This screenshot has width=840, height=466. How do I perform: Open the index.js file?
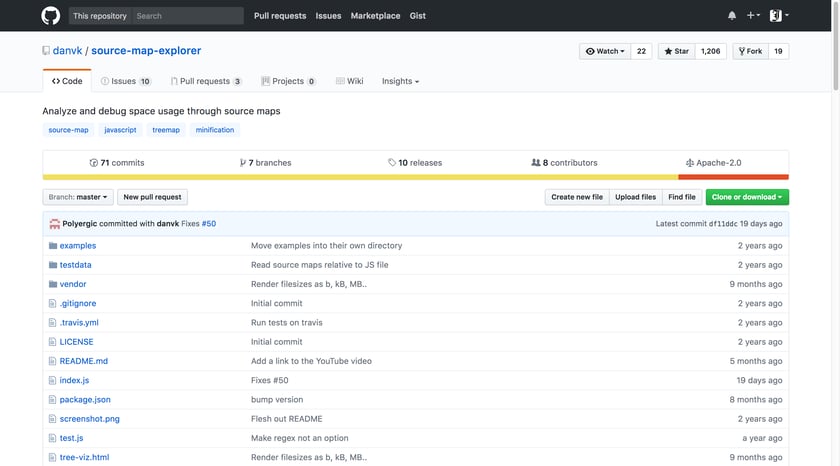click(74, 380)
